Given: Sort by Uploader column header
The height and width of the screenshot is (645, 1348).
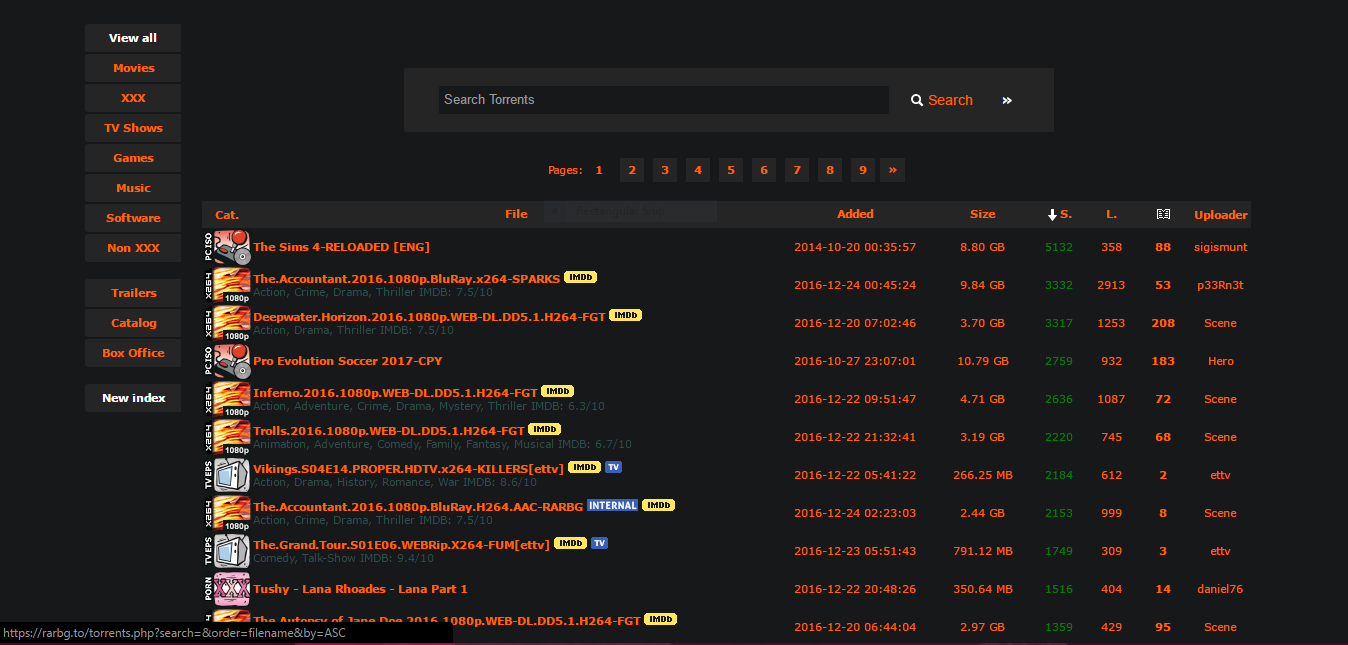Looking at the screenshot, I should pyautogui.click(x=1221, y=215).
